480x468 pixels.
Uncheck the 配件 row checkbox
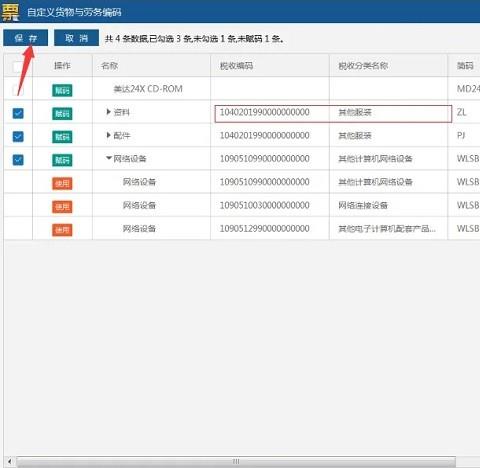[x=18, y=137]
